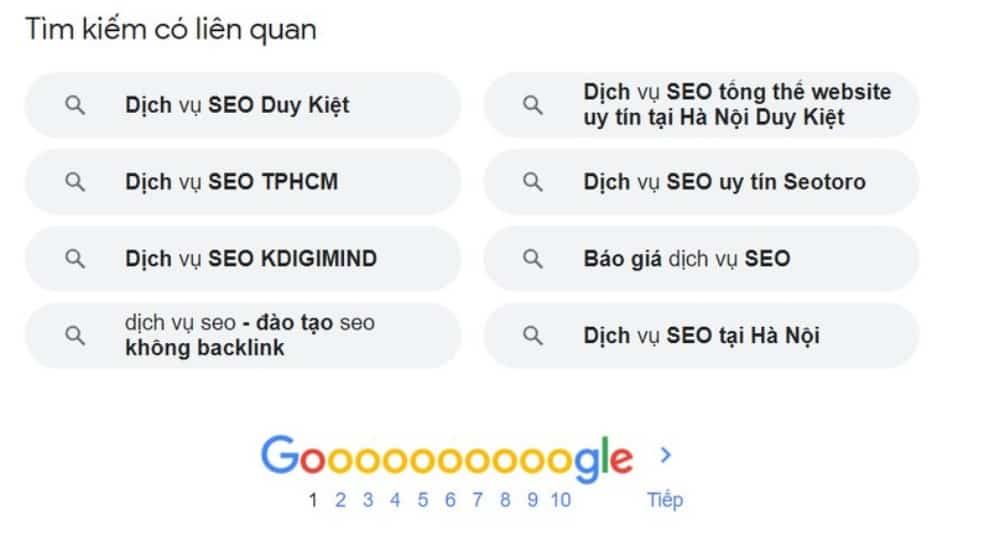Screen dimensions: 986x552
Task: Click search icon beside Dịch vụ SEO TPHCM
Action: (x=75, y=182)
